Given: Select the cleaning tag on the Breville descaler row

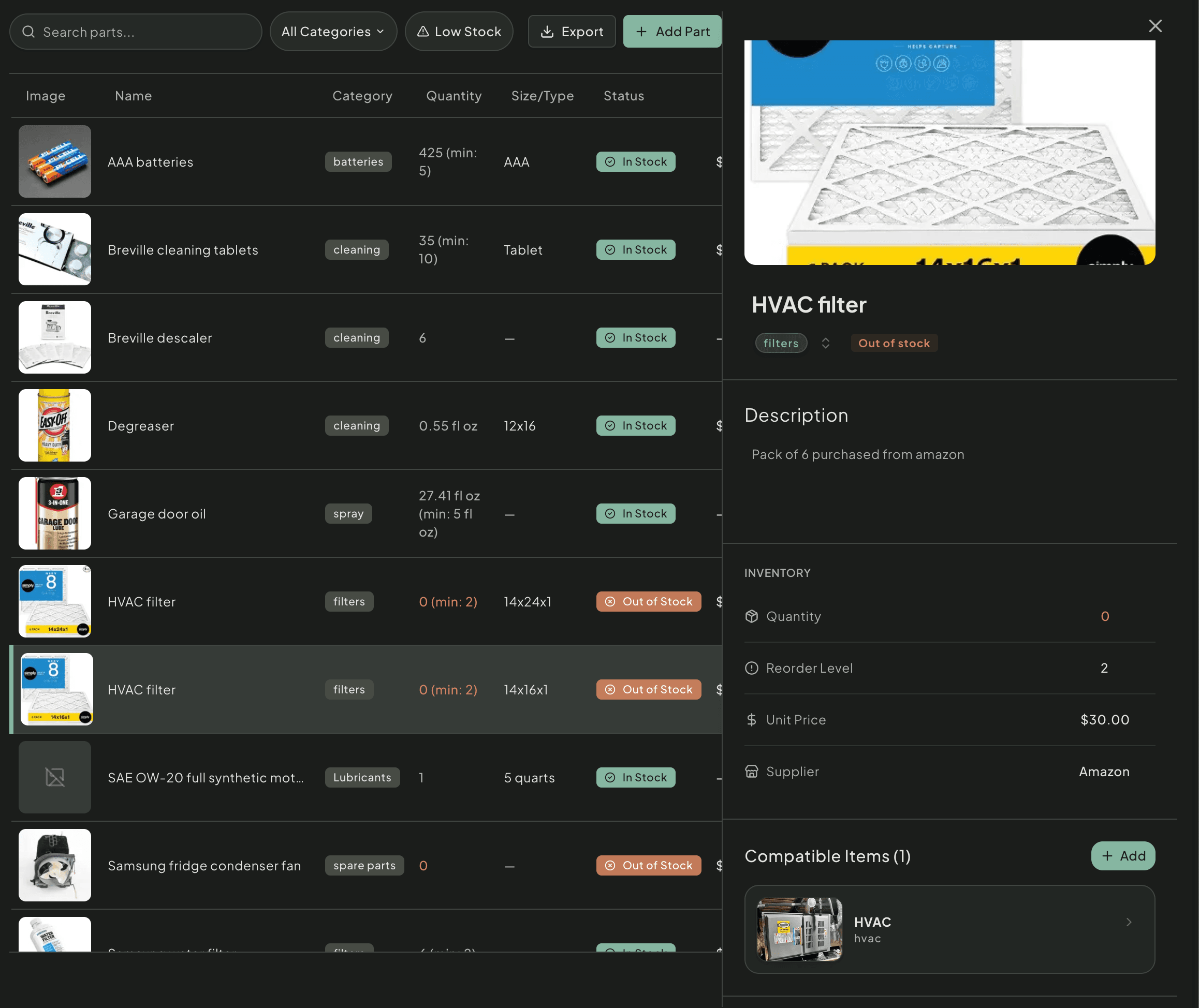Looking at the screenshot, I should tap(356, 337).
